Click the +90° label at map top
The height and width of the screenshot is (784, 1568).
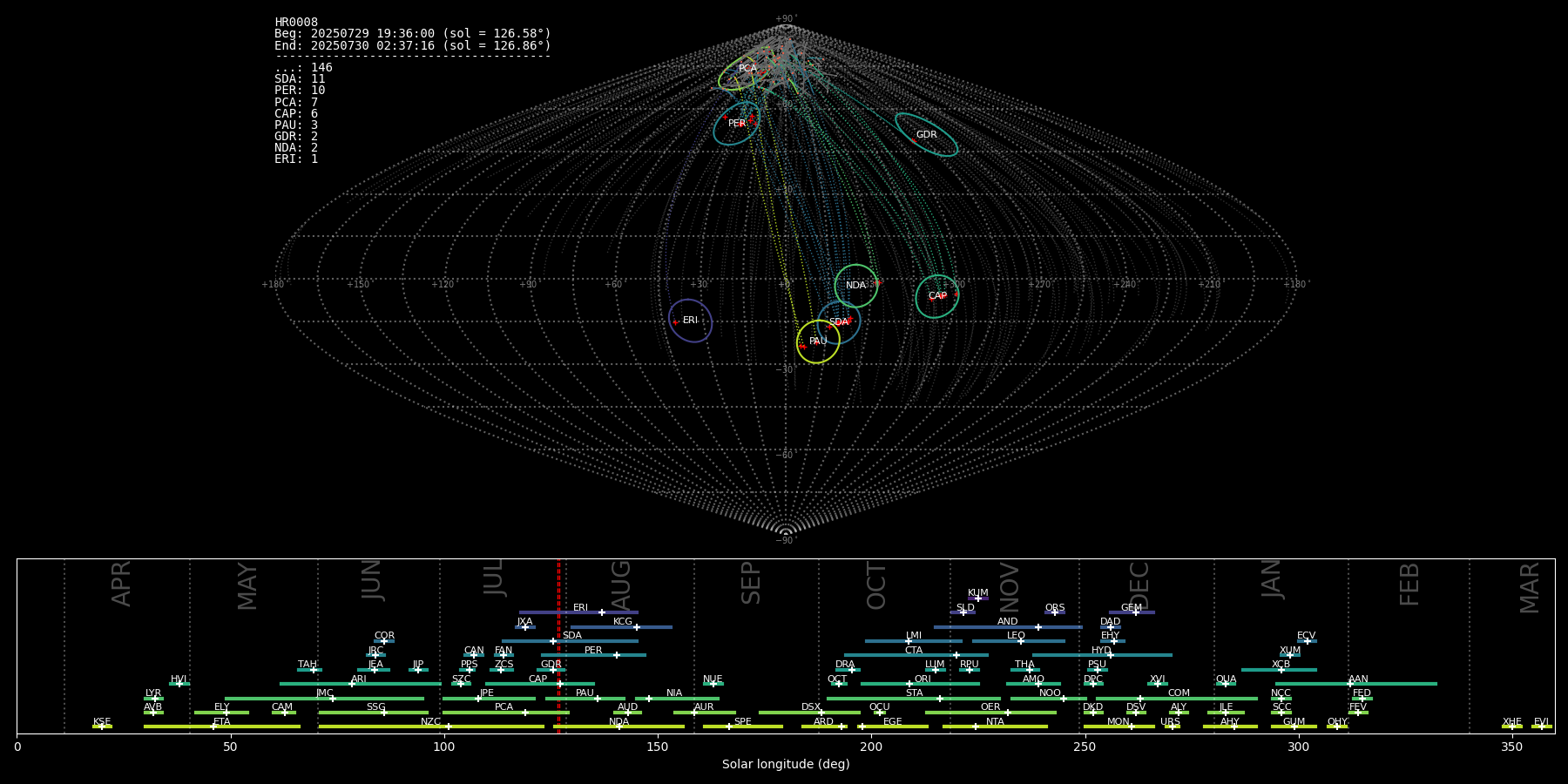click(786, 19)
